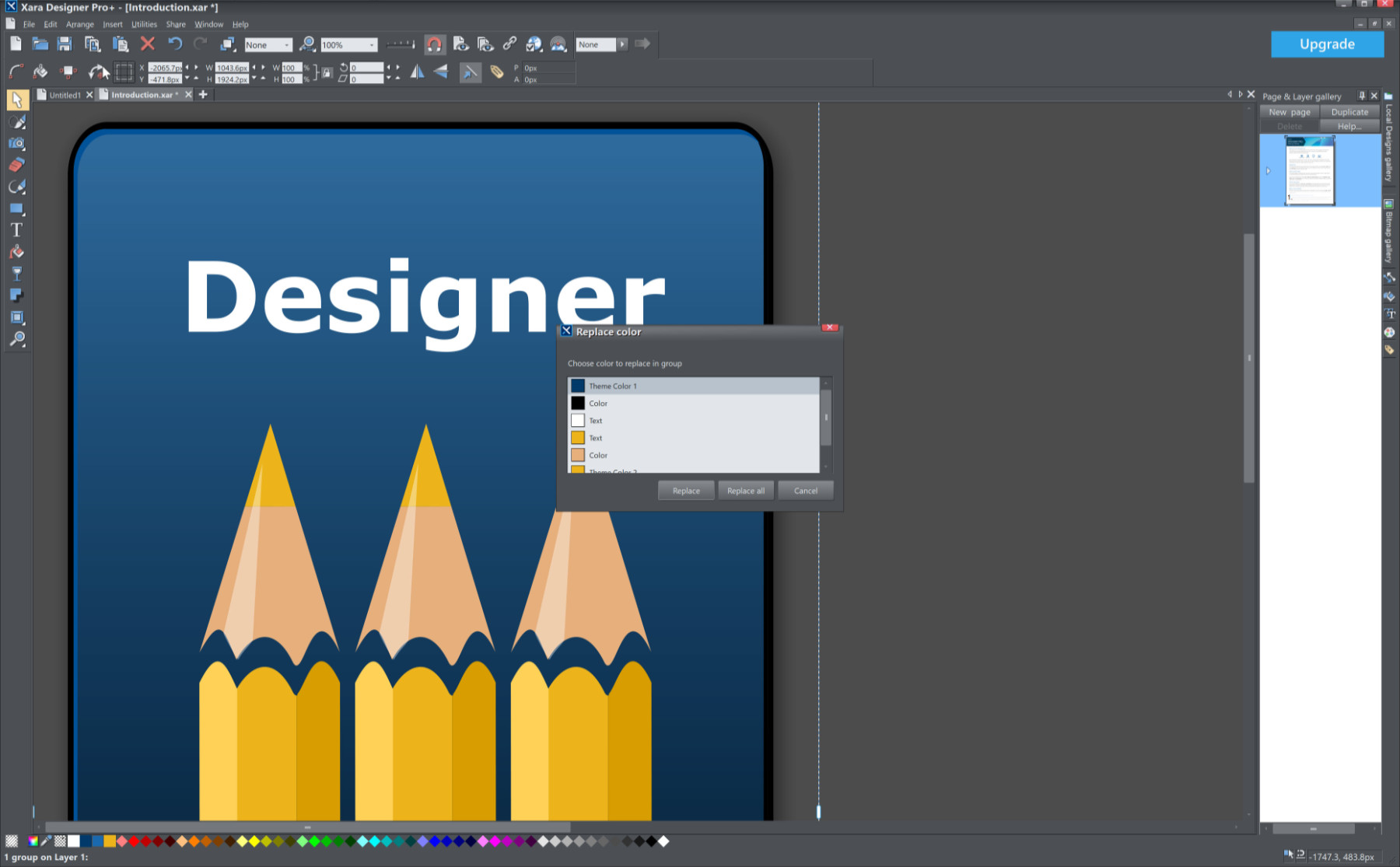This screenshot has height=867, width=1400.
Task: Toggle the lock aspect ratio padlock
Action: coord(327,73)
